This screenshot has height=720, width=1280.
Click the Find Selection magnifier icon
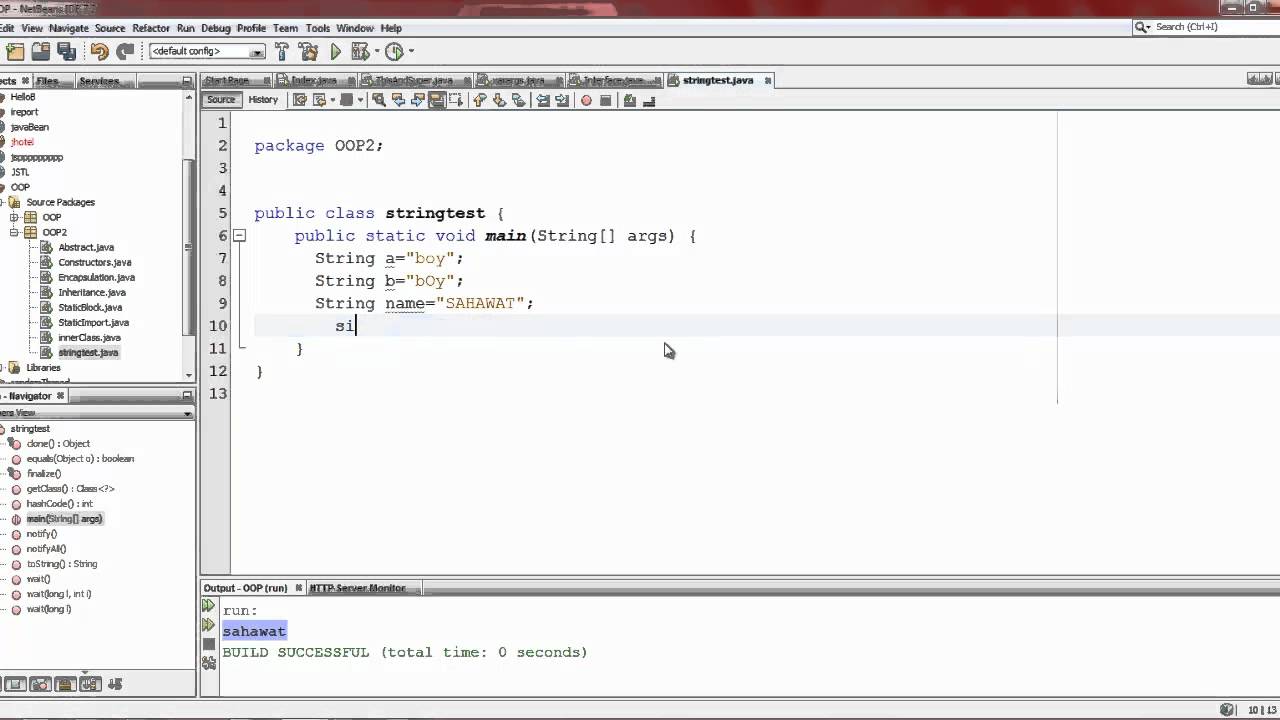click(x=378, y=100)
